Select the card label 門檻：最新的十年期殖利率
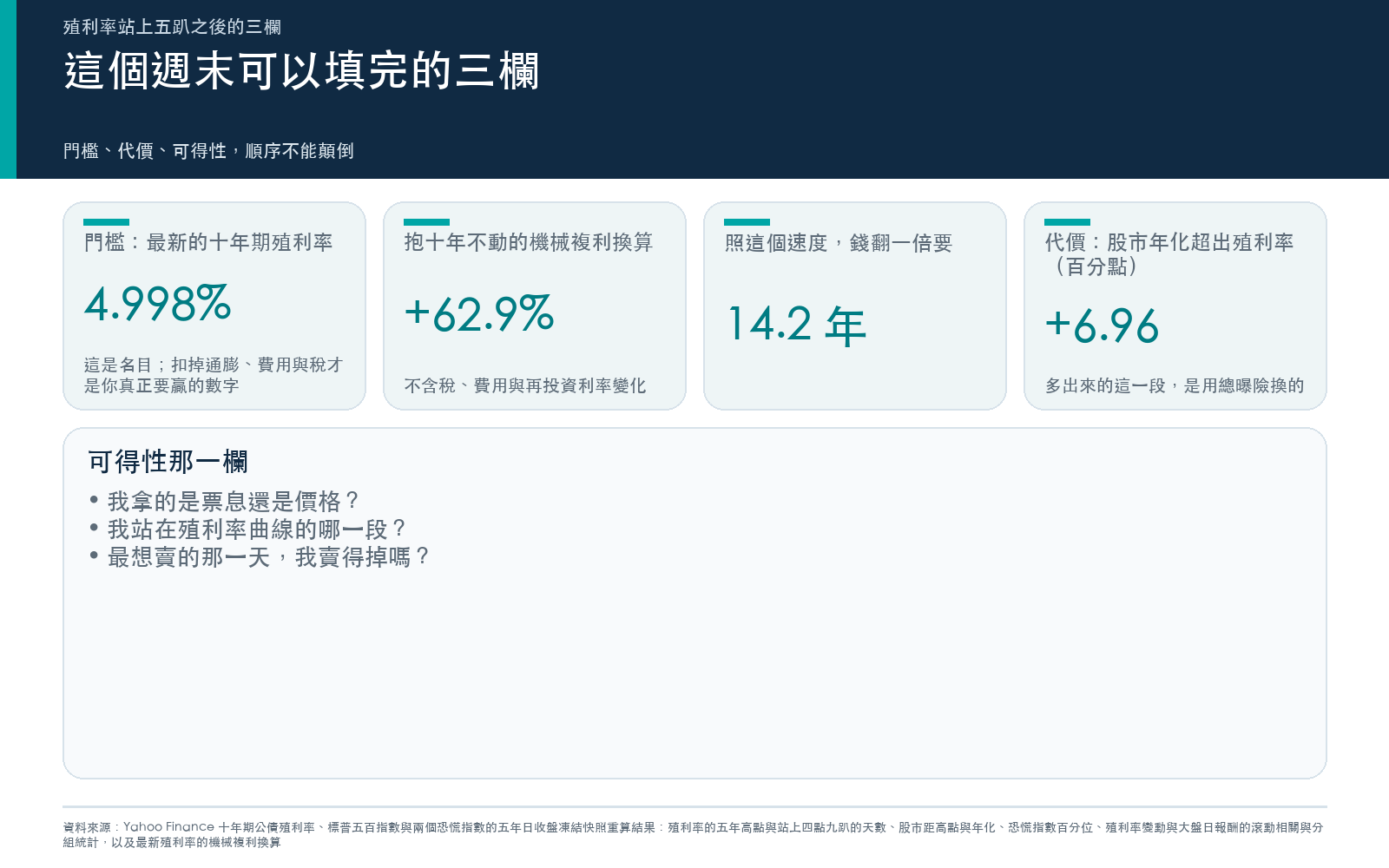The width and height of the screenshot is (1389, 868). [208, 243]
